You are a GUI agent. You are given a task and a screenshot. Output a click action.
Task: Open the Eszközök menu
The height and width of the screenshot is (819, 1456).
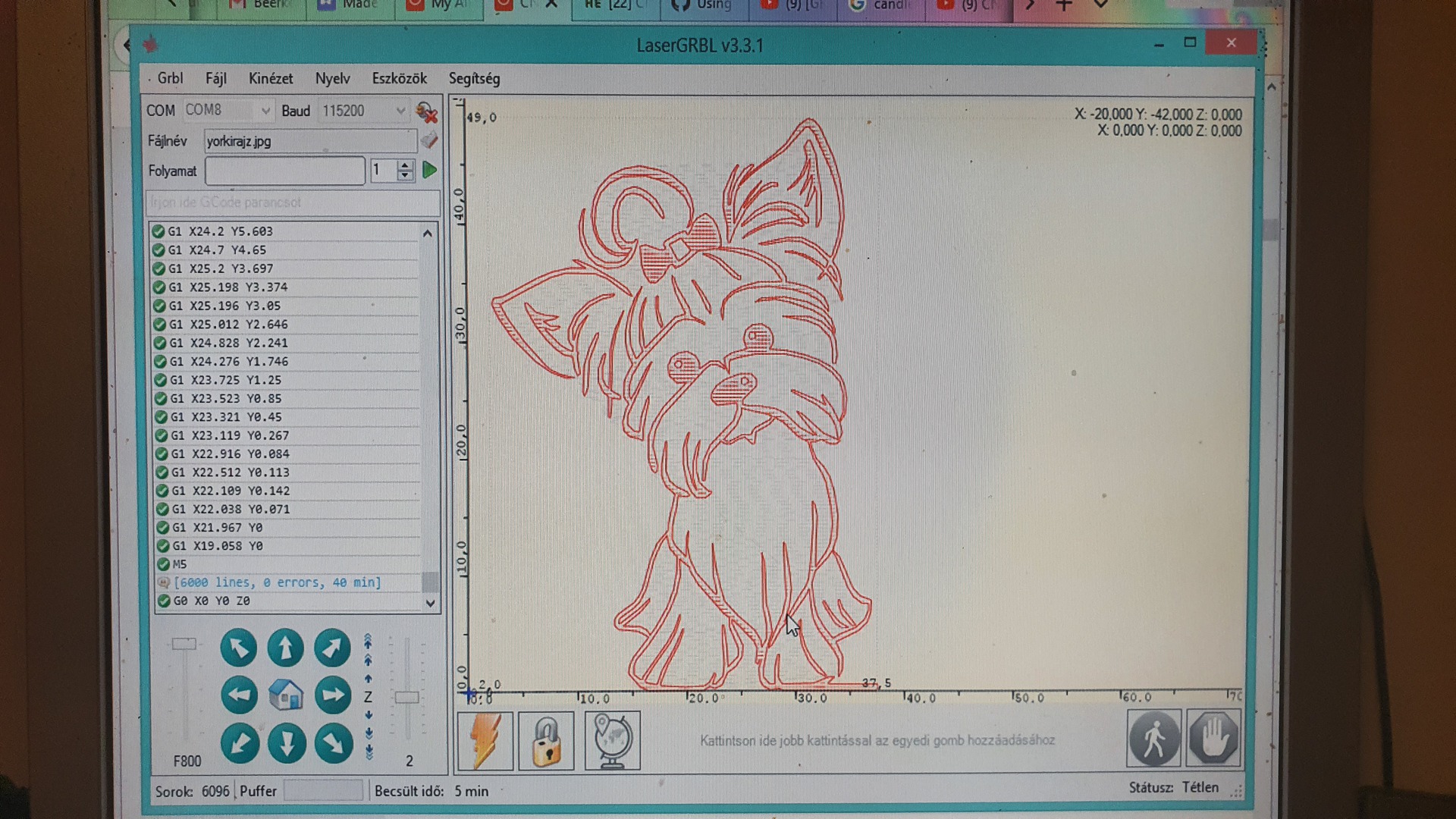[399, 78]
